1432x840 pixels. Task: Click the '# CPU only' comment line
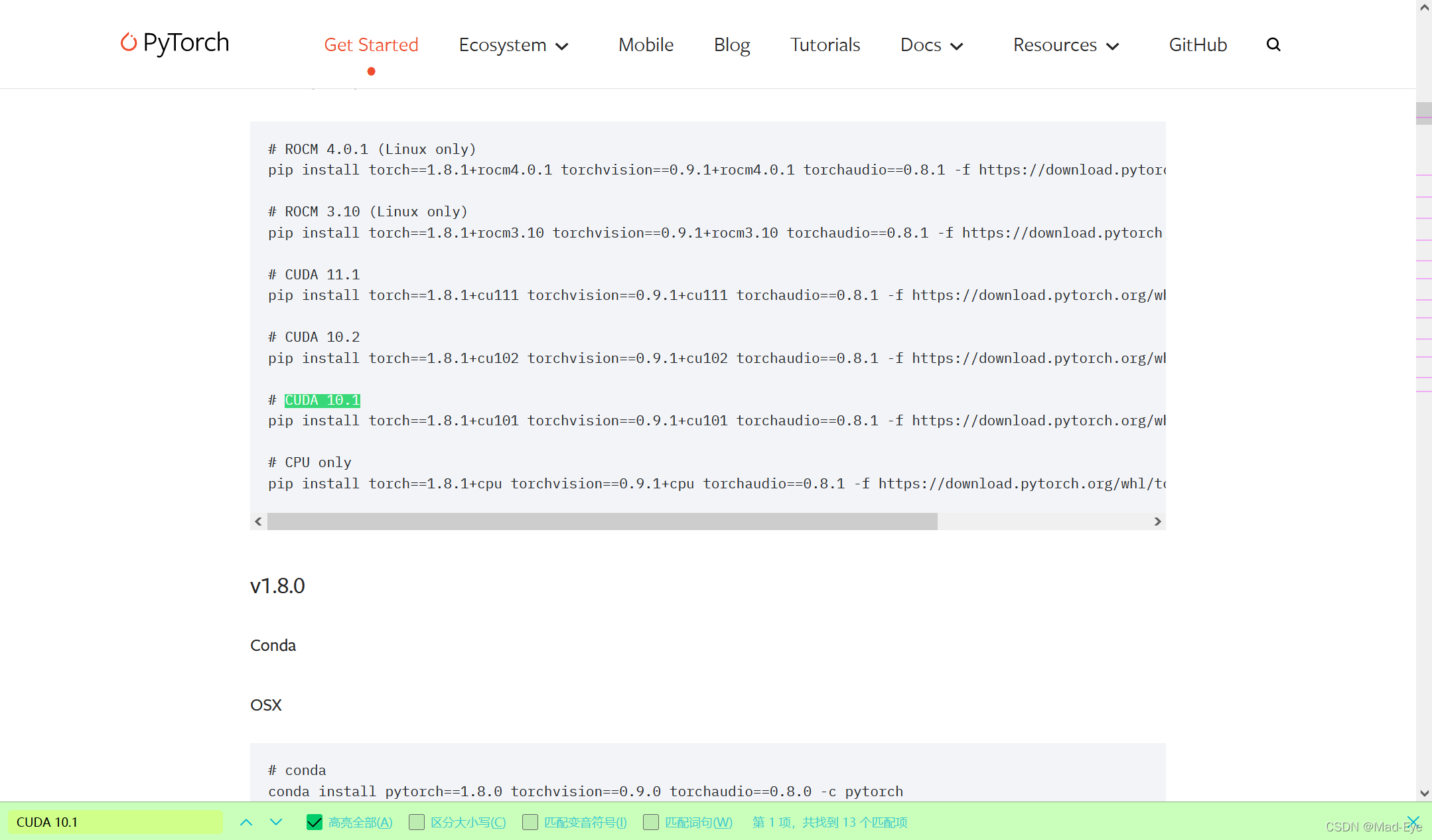(x=310, y=462)
